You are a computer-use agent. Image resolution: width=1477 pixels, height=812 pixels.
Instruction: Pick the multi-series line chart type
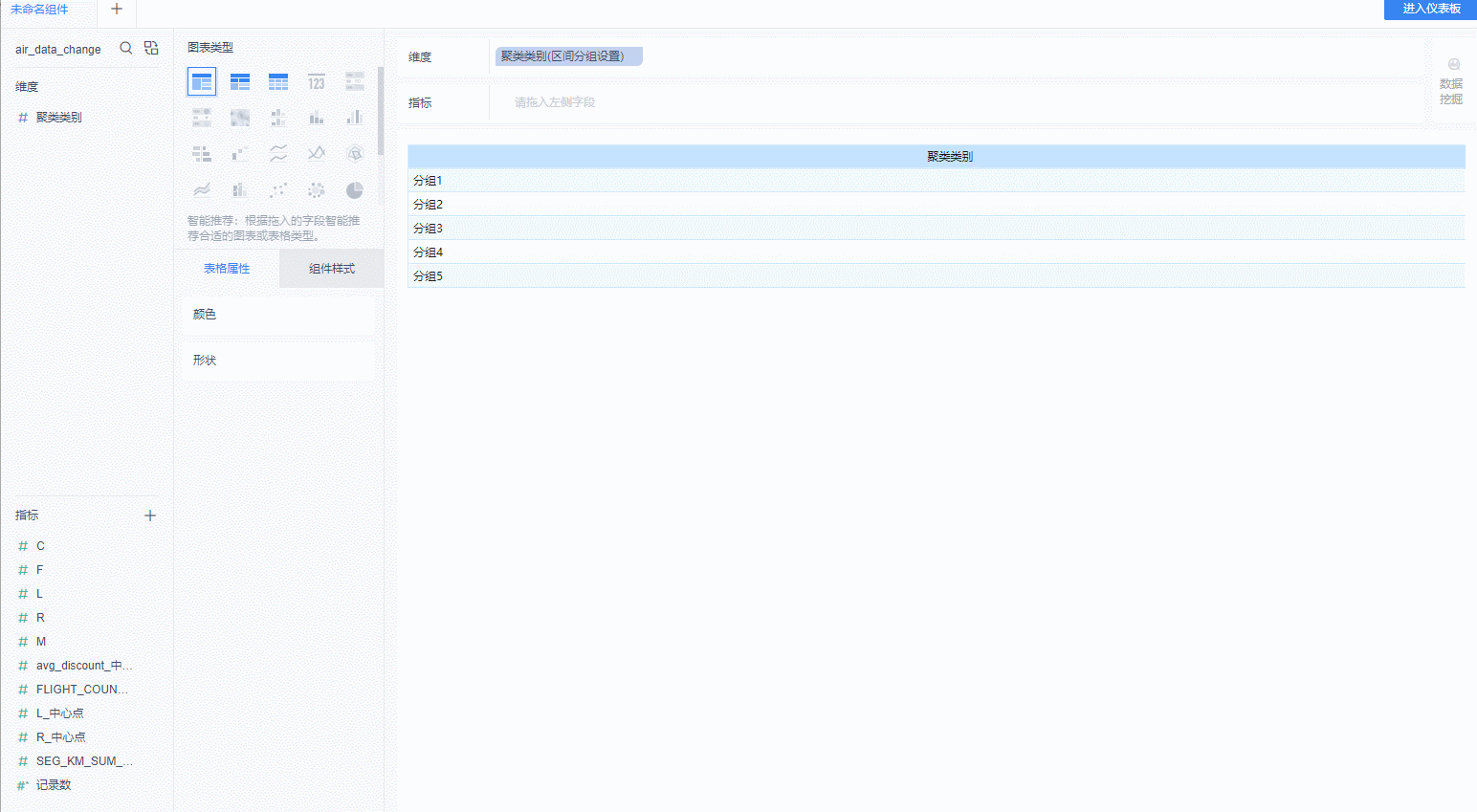click(317, 154)
